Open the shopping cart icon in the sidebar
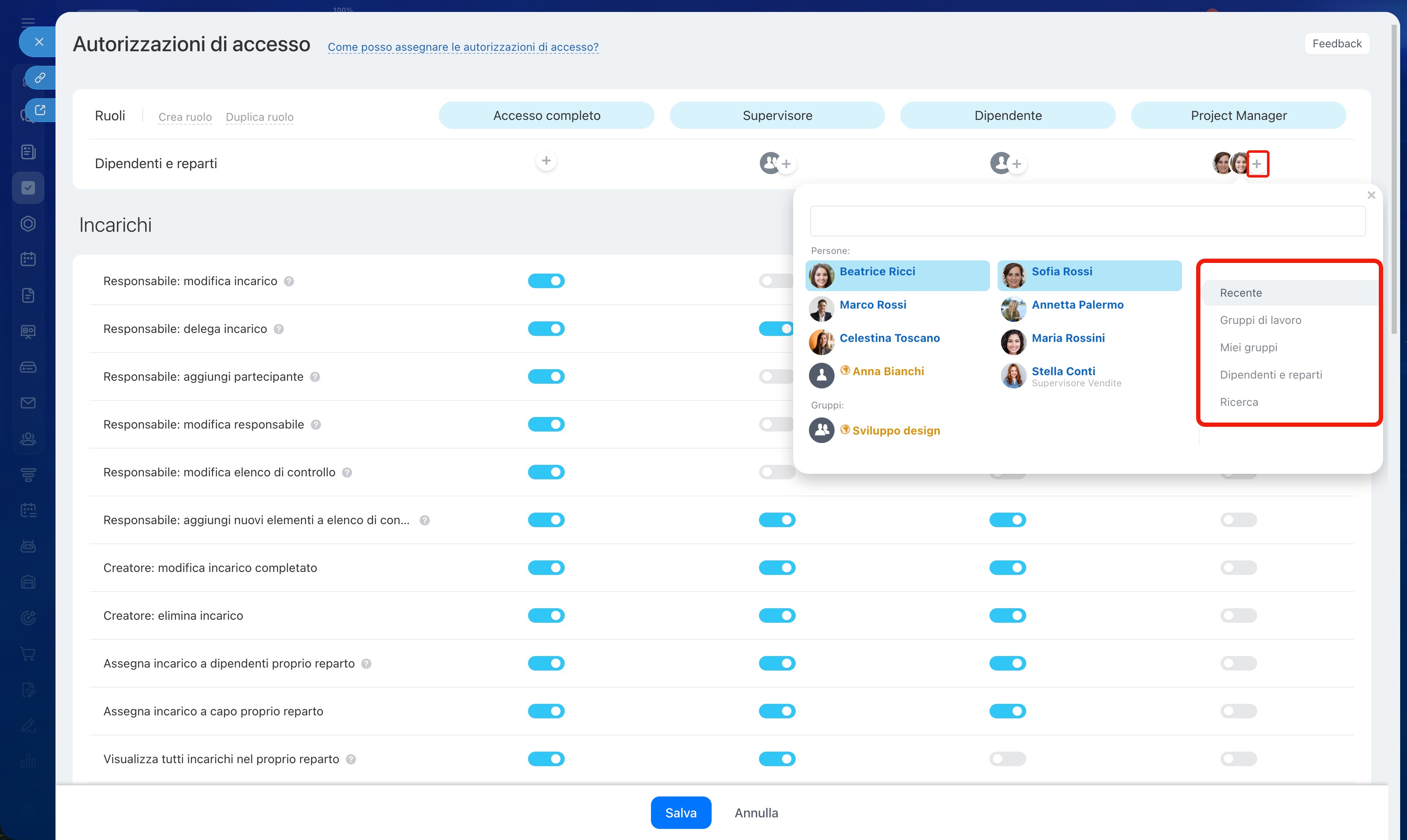The height and width of the screenshot is (840, 1407). pos(28,654)
